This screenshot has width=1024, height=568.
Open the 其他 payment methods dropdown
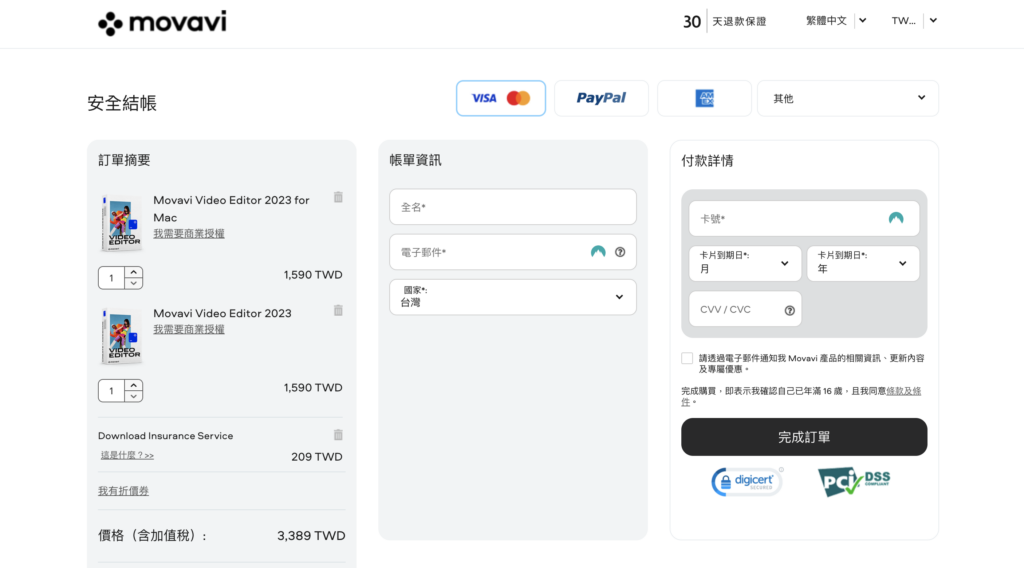tap(848, 99)
